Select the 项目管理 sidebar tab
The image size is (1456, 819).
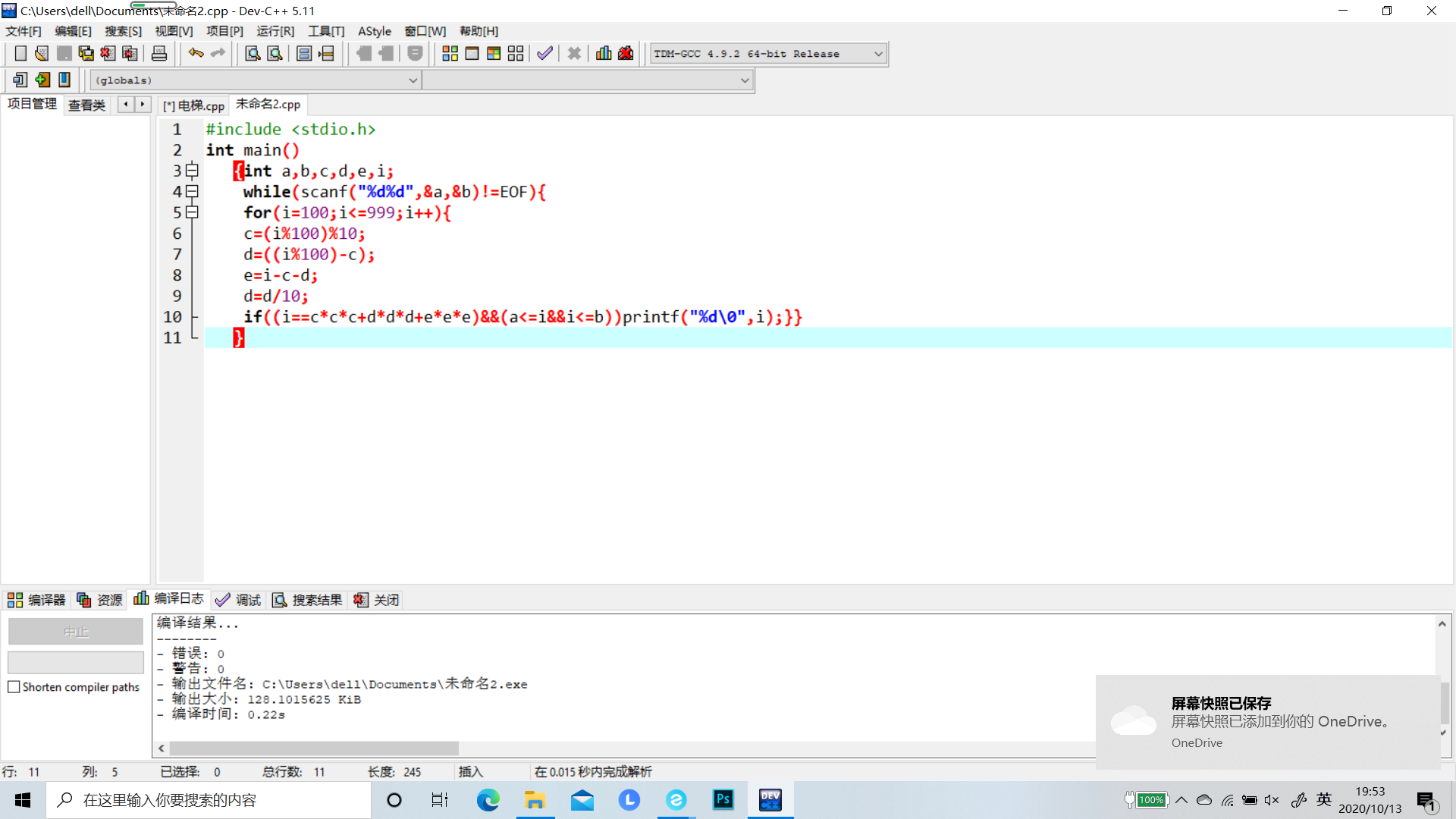pos(32,104)
